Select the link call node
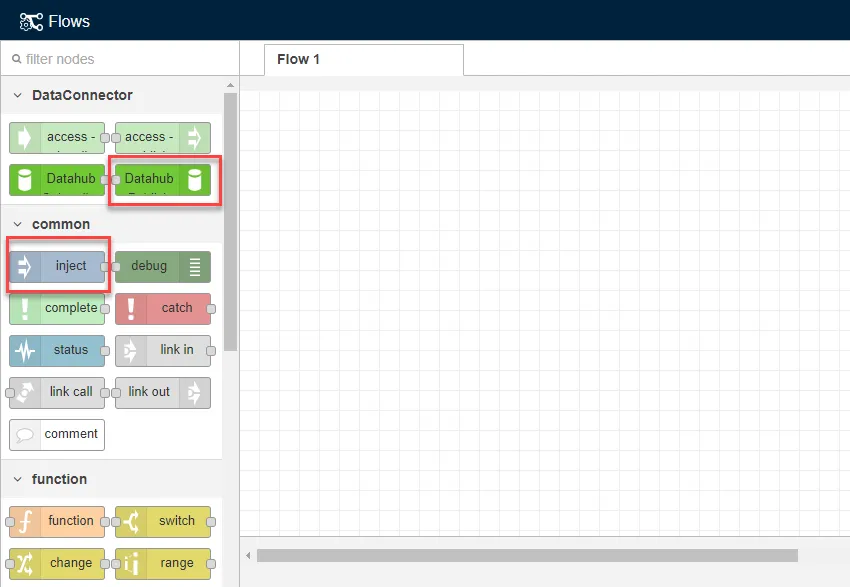The height and width of the screenshot is (587, 850). (x=57, y=392)
